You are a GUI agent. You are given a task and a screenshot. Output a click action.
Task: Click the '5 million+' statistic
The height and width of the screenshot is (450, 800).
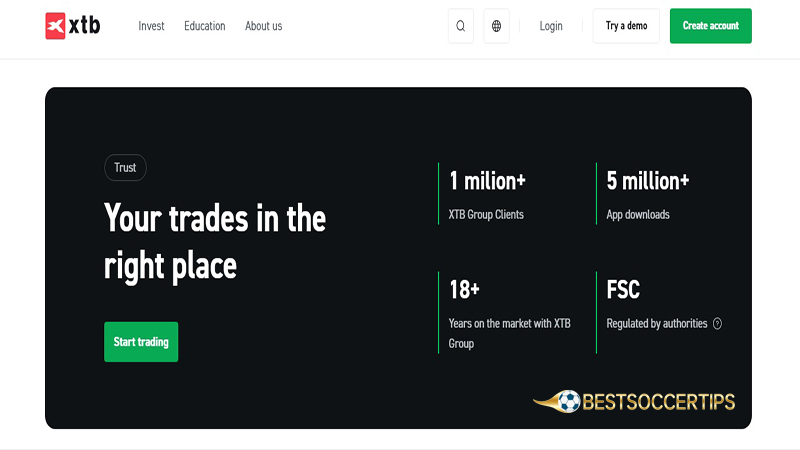tap(648, 181)
